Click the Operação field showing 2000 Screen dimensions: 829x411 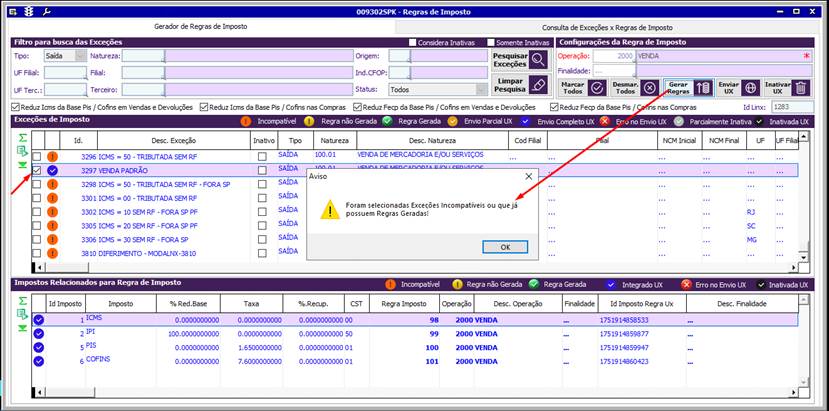[x=614, y=56]
